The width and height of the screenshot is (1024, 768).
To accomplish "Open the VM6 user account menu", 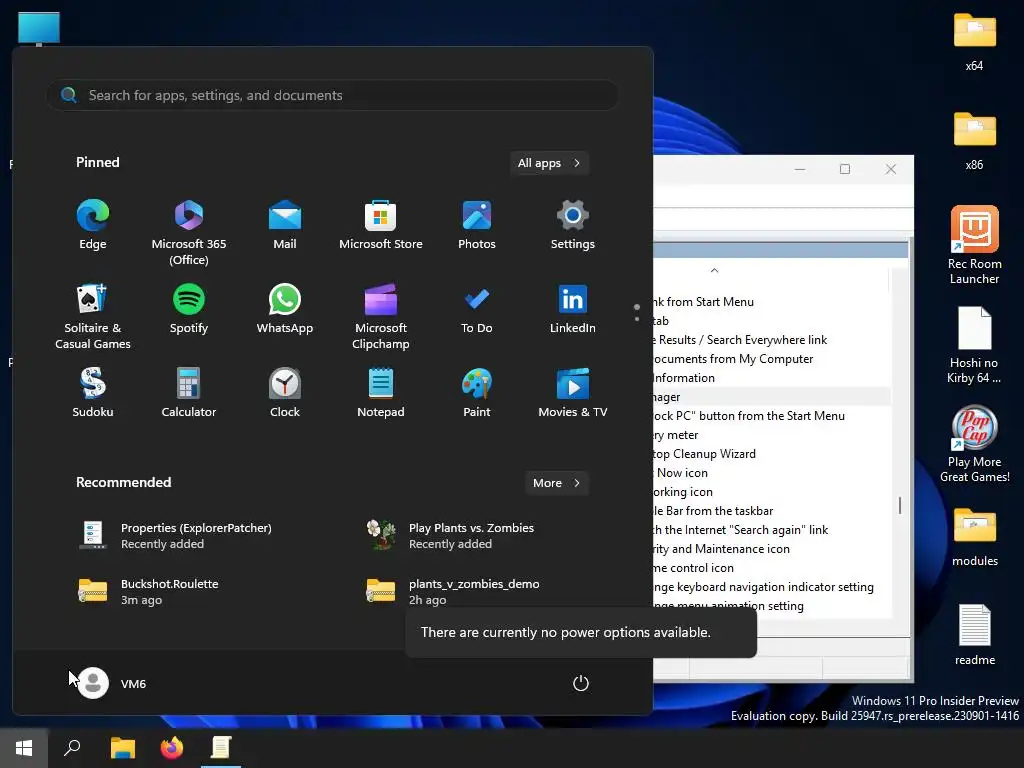I will coord(112,683).
